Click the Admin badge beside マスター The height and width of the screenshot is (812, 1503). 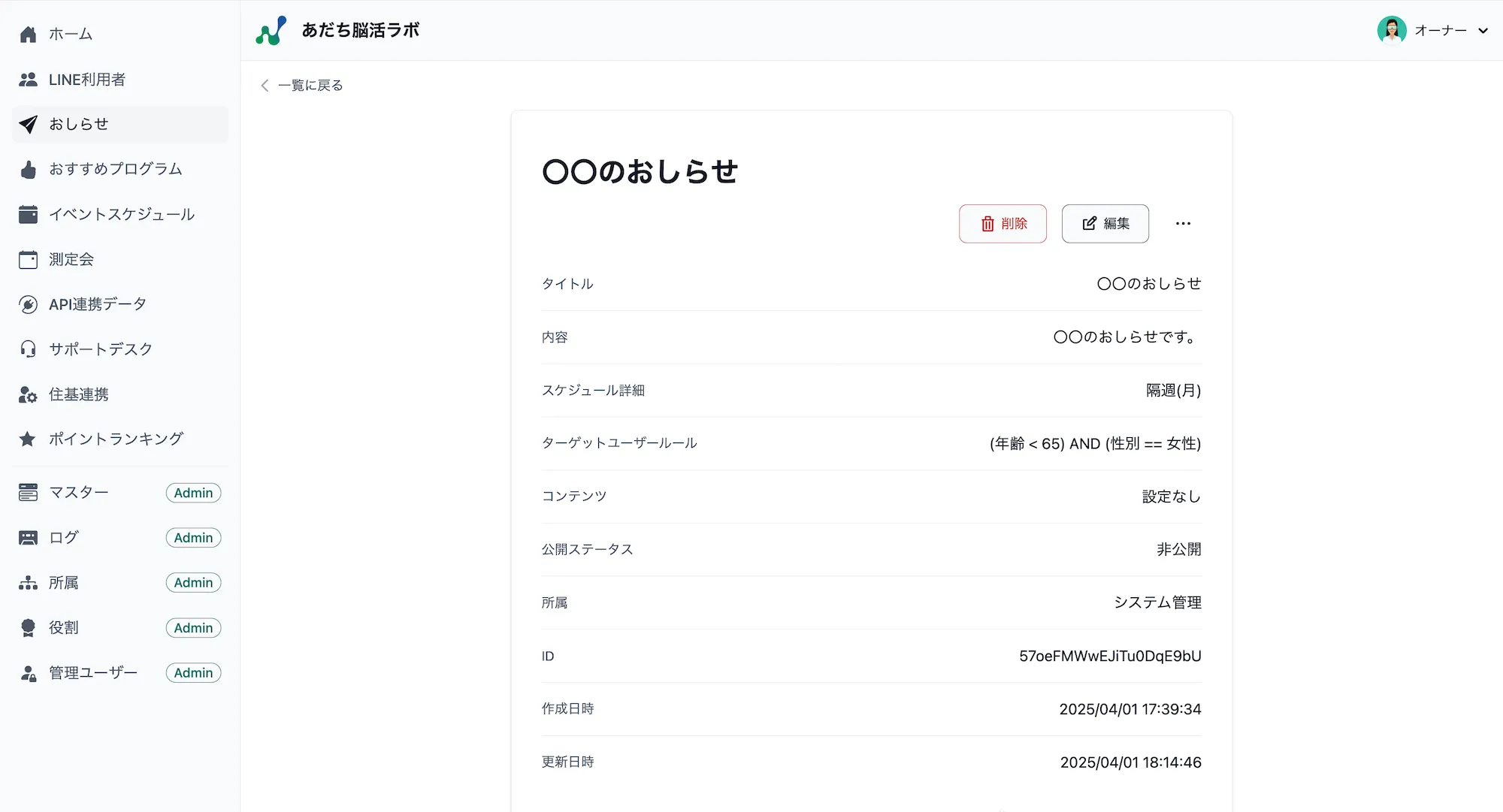[x=193, y=494]
